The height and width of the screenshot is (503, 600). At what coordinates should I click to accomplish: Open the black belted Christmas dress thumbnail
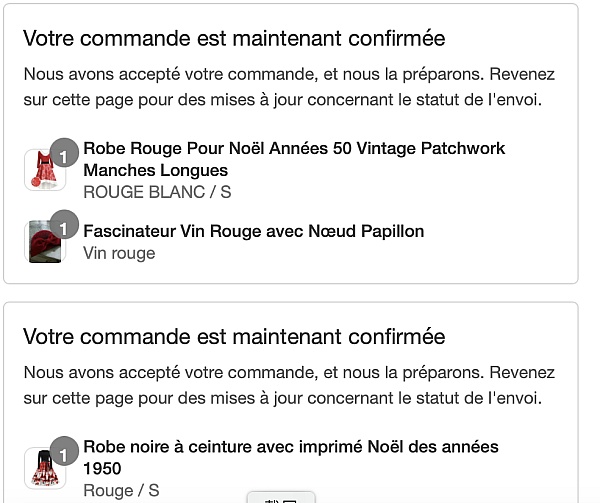tap(45, 468)
